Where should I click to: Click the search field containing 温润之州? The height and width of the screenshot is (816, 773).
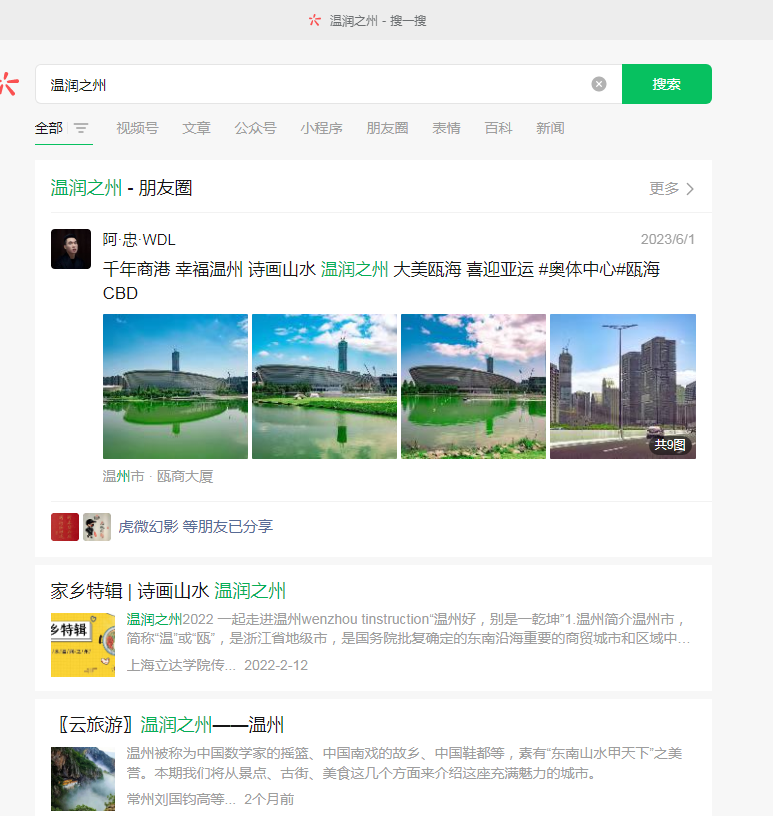coord(328,84)
